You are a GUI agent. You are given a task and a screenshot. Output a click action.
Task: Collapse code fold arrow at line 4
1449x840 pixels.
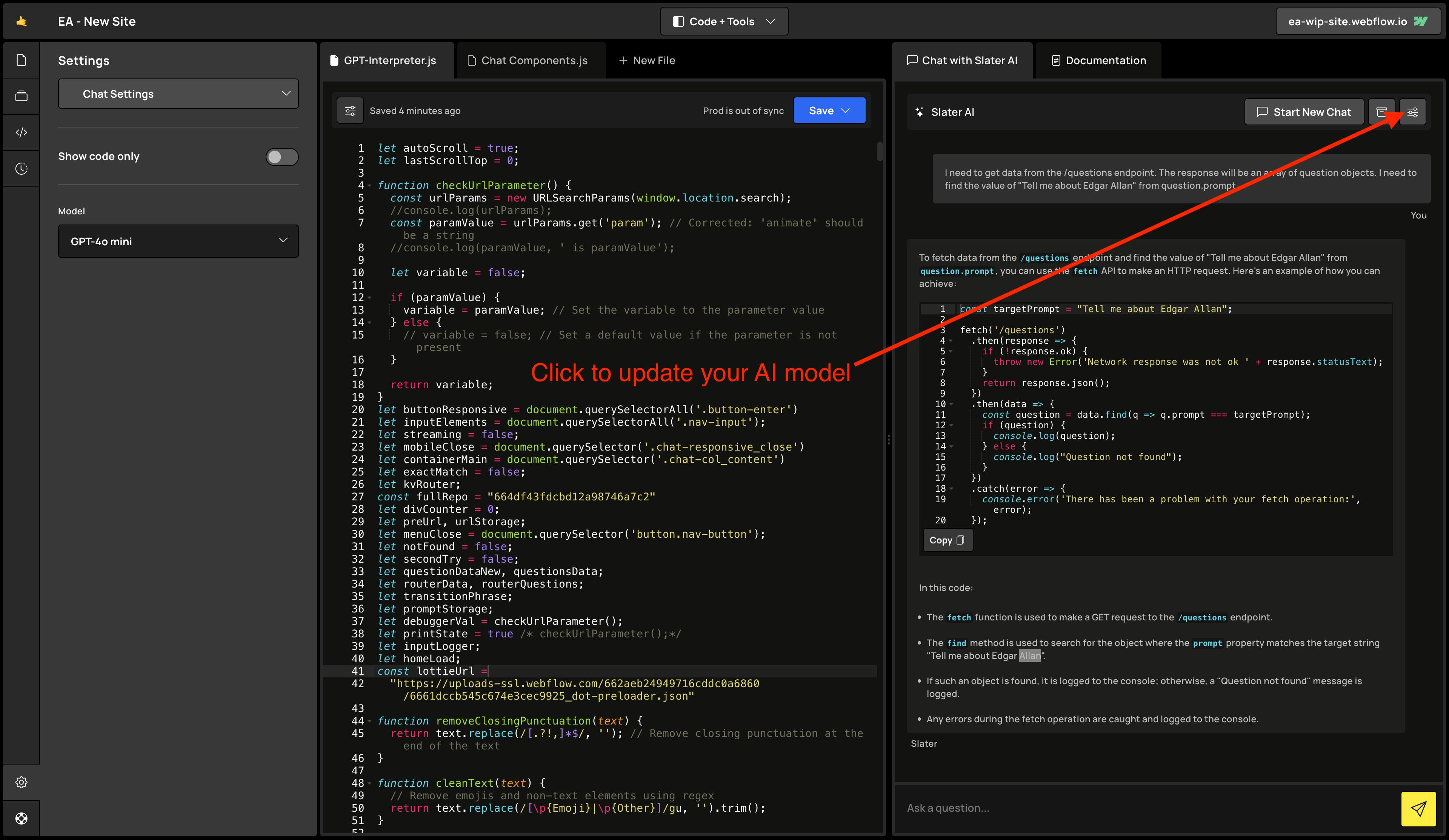pyautogui.click(x=370, y=186)
